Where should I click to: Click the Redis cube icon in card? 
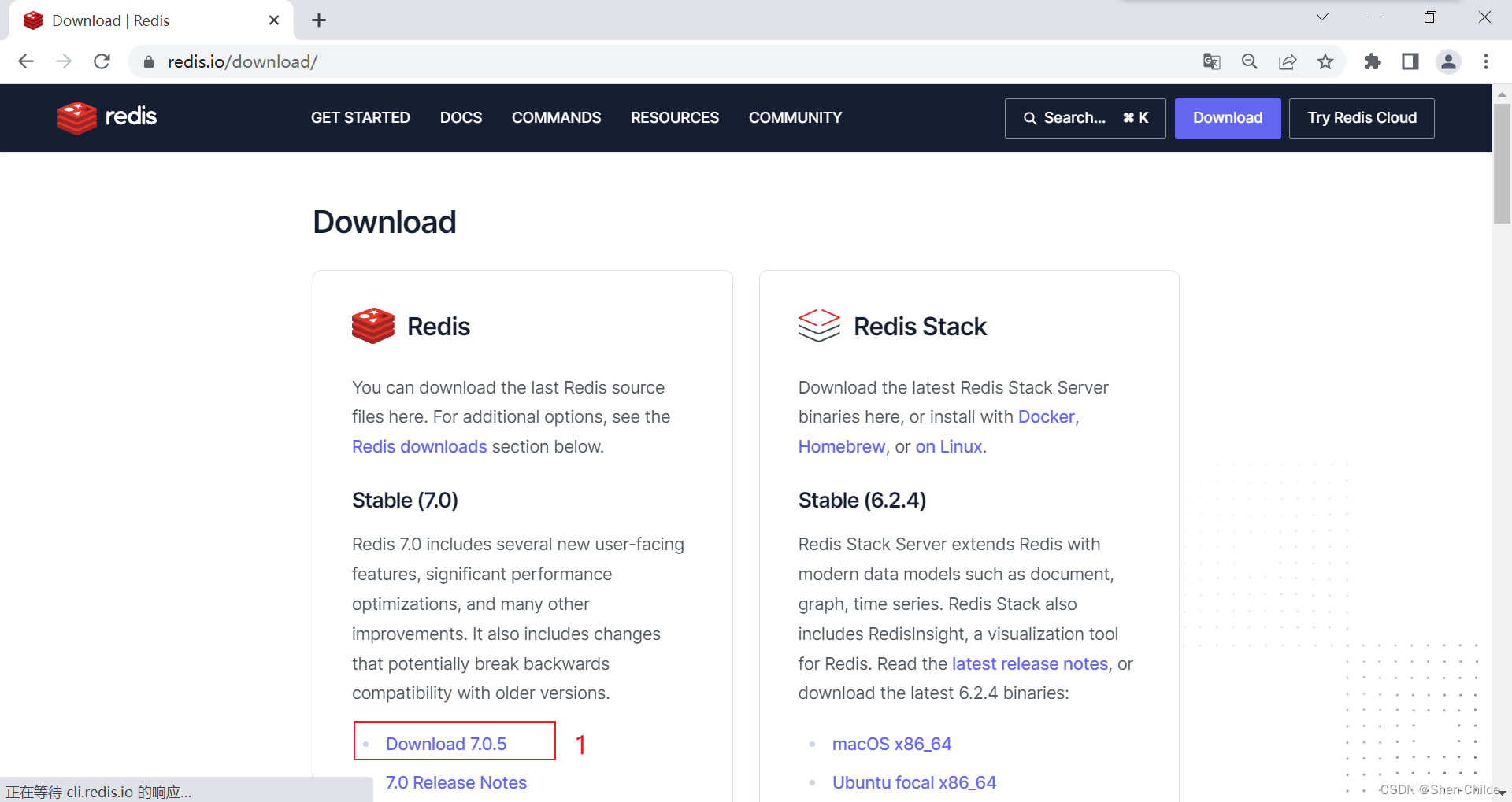(373, 326)
